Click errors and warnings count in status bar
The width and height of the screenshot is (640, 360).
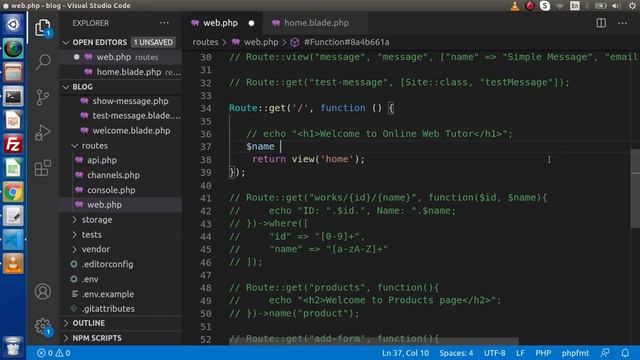[x=53, y=353]
